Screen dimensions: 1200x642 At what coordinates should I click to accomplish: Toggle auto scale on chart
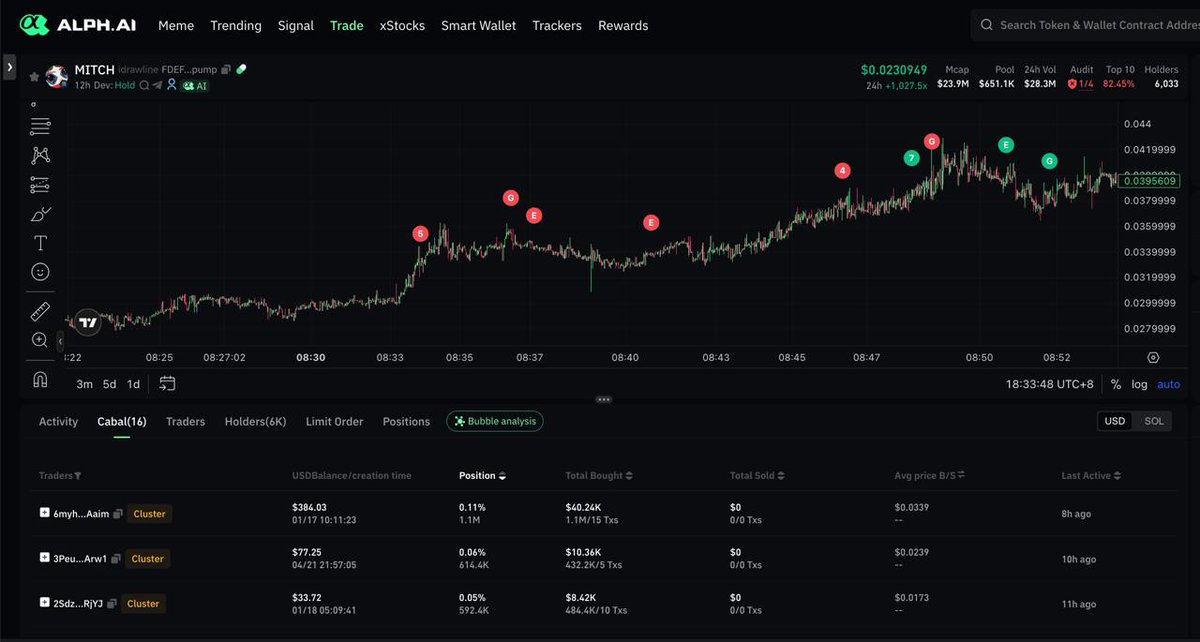1168,384
